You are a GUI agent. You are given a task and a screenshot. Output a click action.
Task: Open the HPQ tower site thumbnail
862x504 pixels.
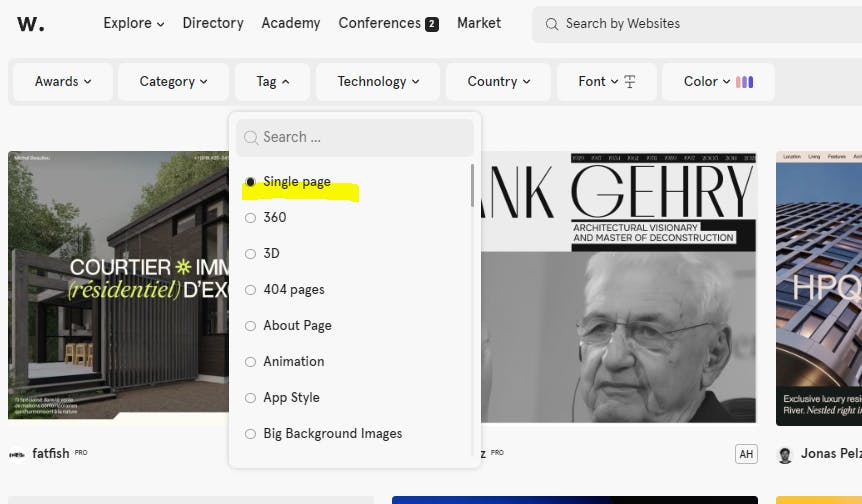(x=819, y=288)
